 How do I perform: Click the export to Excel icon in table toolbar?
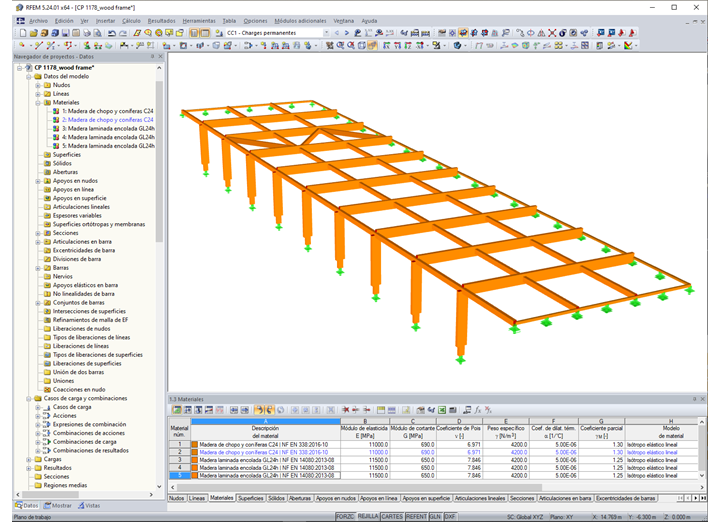click(442, 410)
